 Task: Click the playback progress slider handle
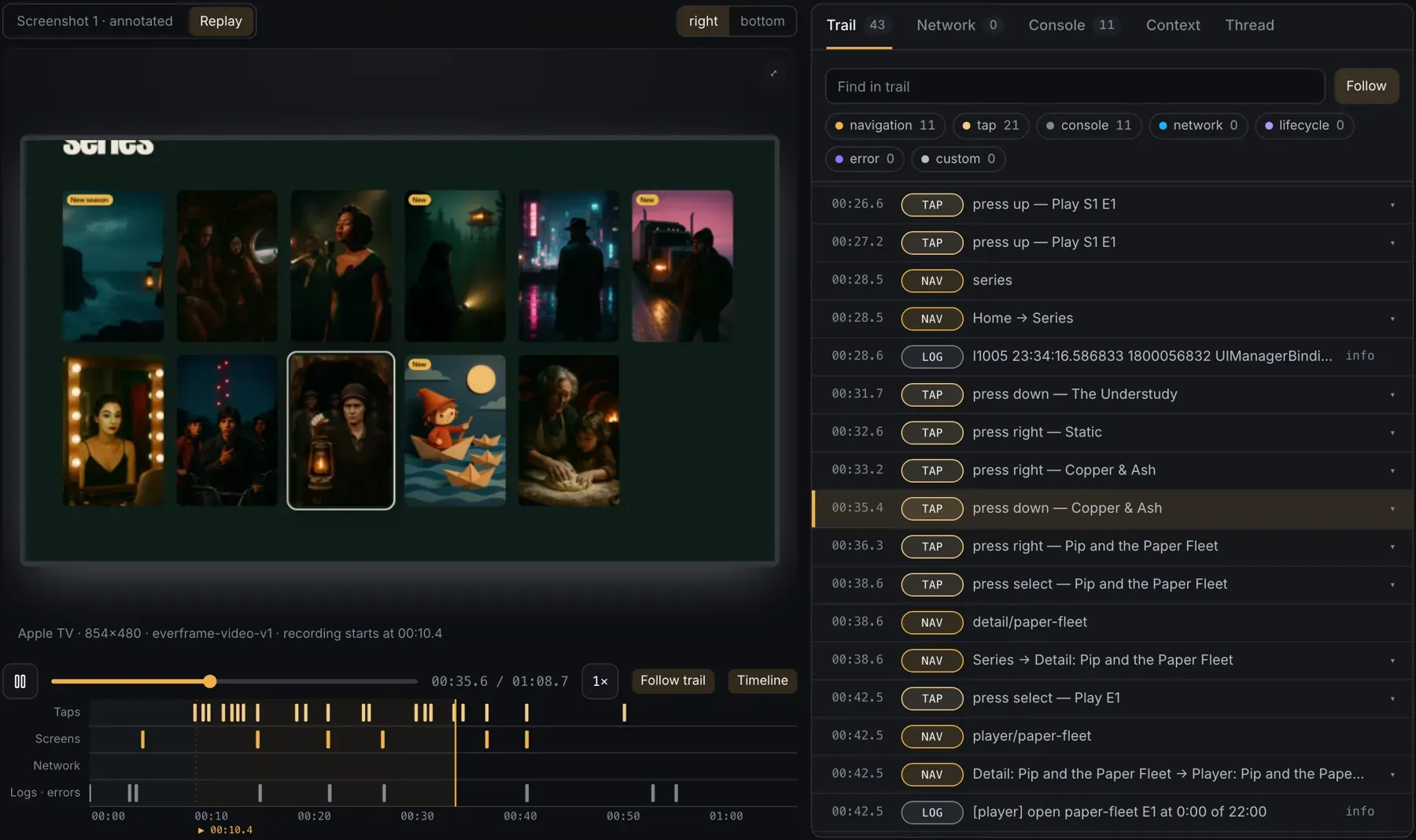pyautogui.click(x=209, y=681)
